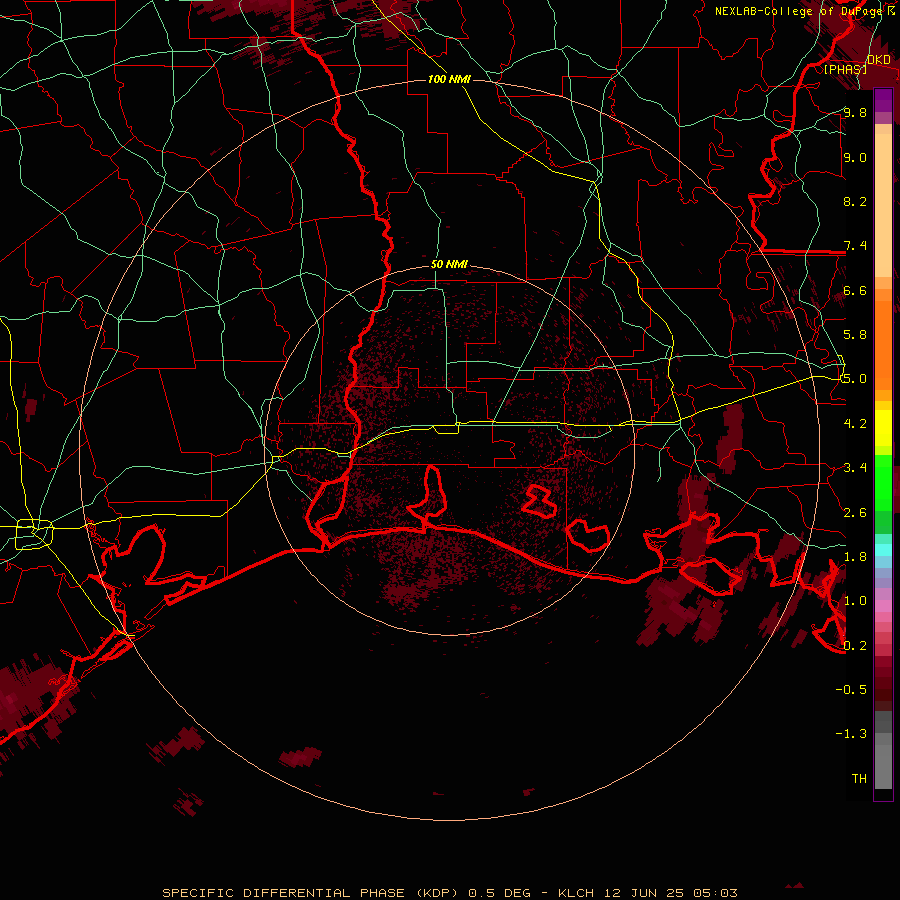
Task: Click the 9.0 value on the color scale
Action: coord(855,157)
